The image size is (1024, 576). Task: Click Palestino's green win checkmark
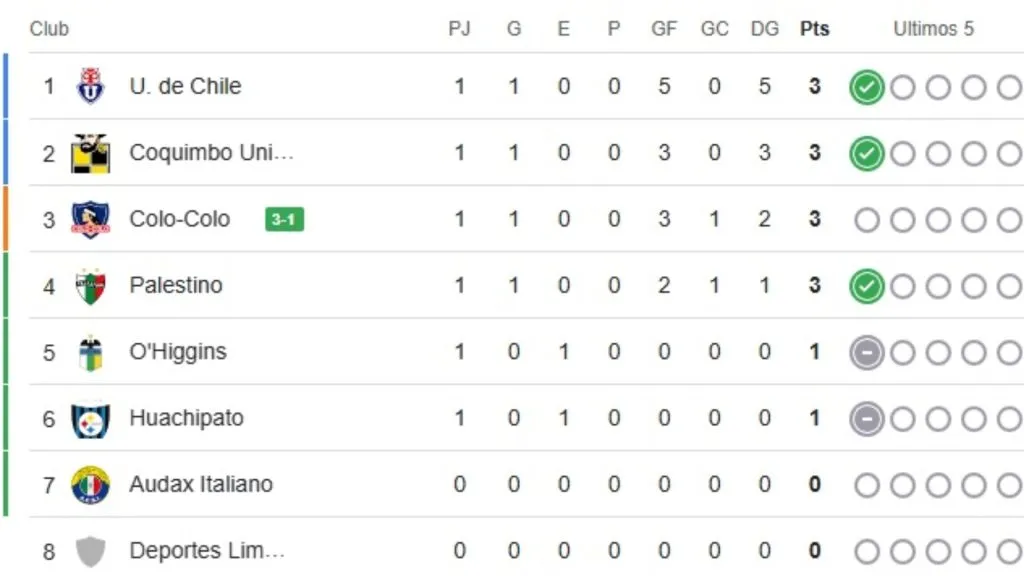[x=866, y=287]
